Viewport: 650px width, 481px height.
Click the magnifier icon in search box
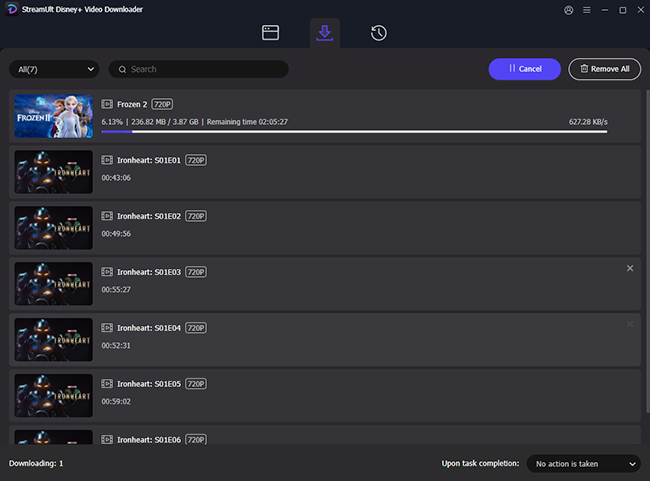click(122, 69)
